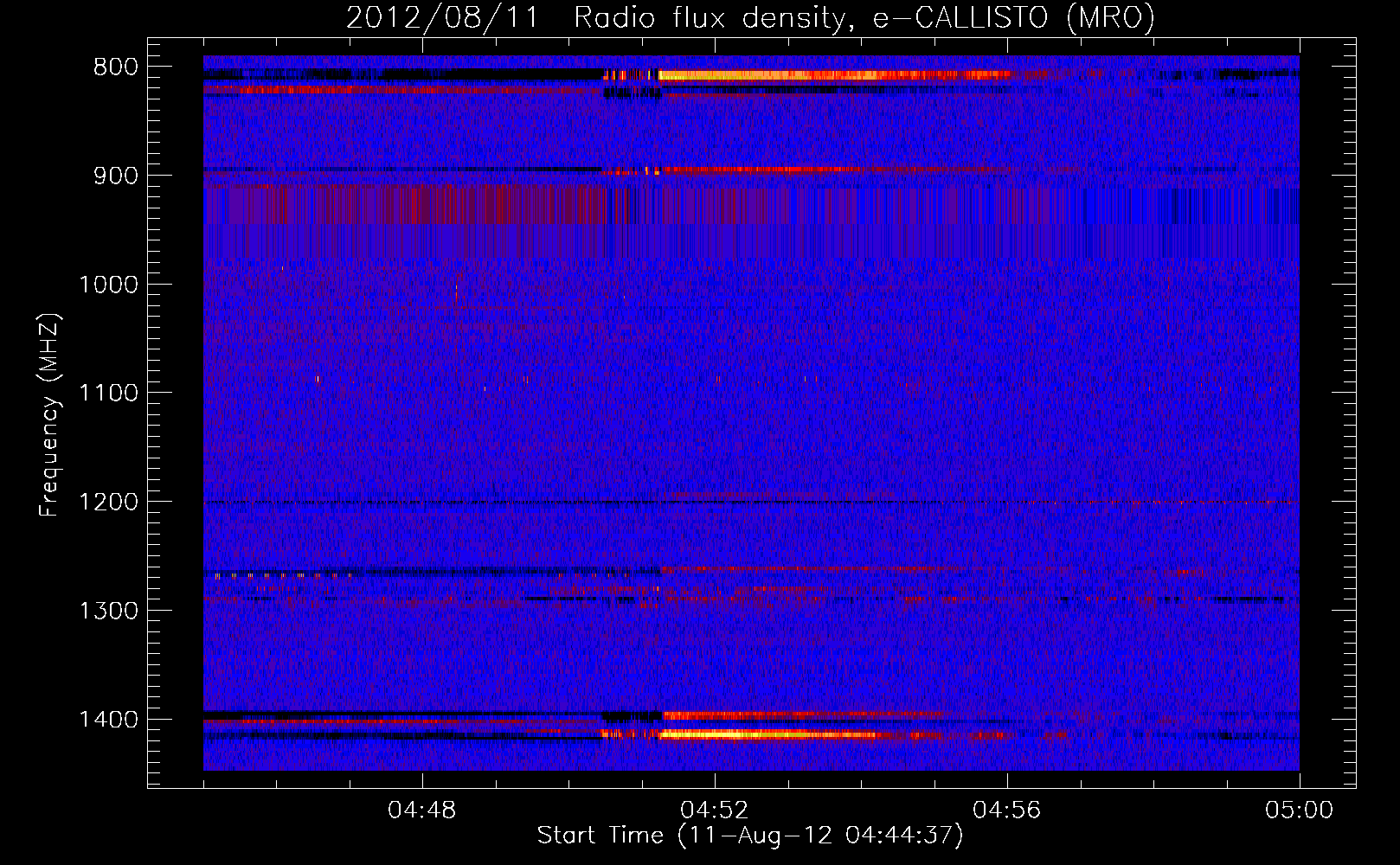Click the 04:56 time tick label
Viewport: 1400px width, 865px height.
[x=1007, y=811]
